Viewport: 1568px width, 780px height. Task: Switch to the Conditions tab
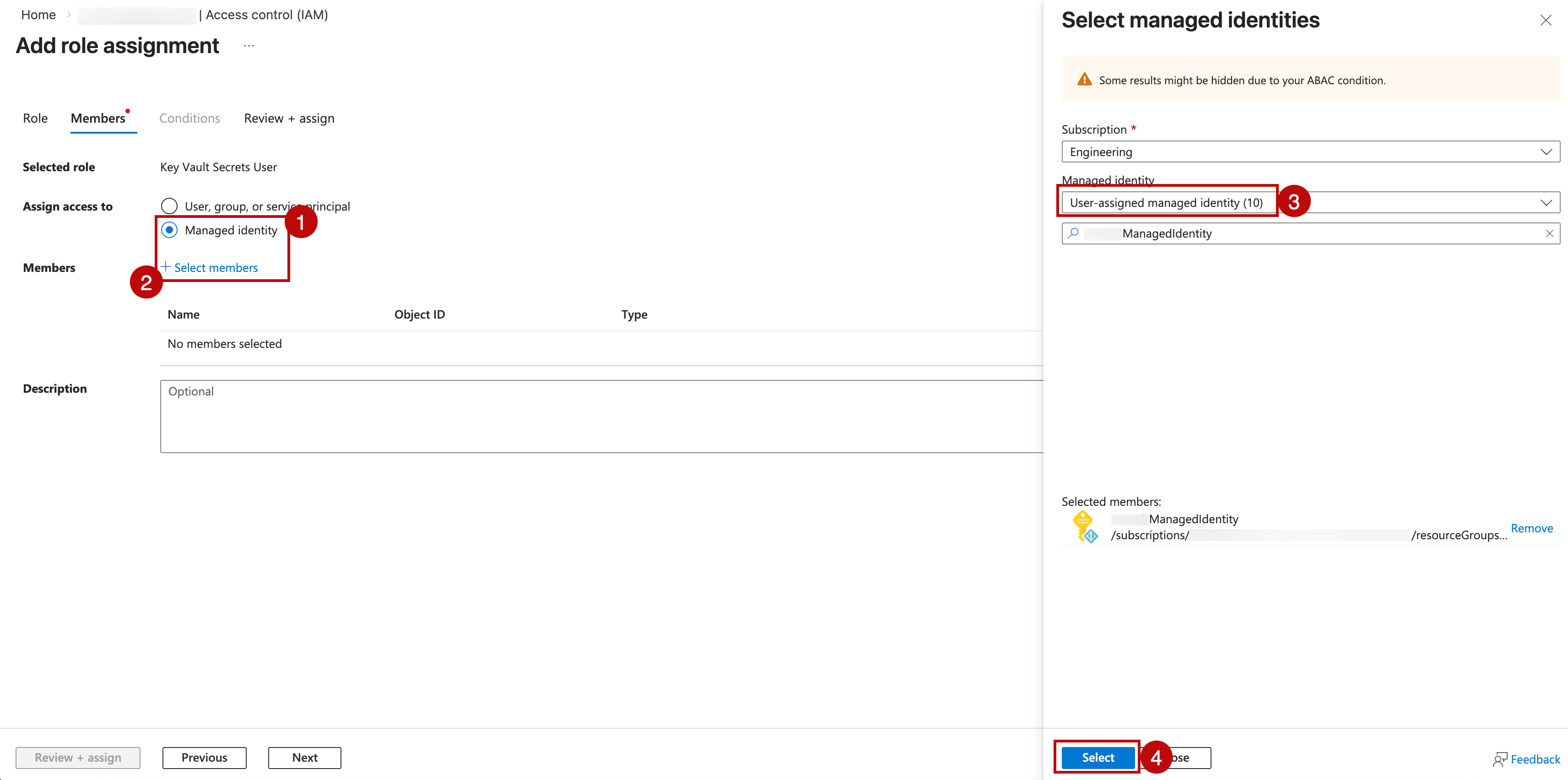tap(189, 118)
